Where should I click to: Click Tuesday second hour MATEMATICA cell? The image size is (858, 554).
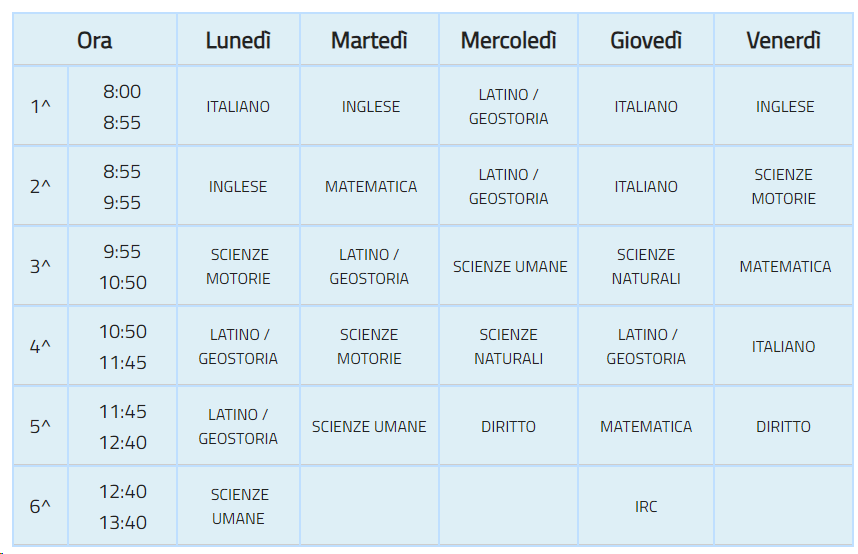tap(369, 186)
